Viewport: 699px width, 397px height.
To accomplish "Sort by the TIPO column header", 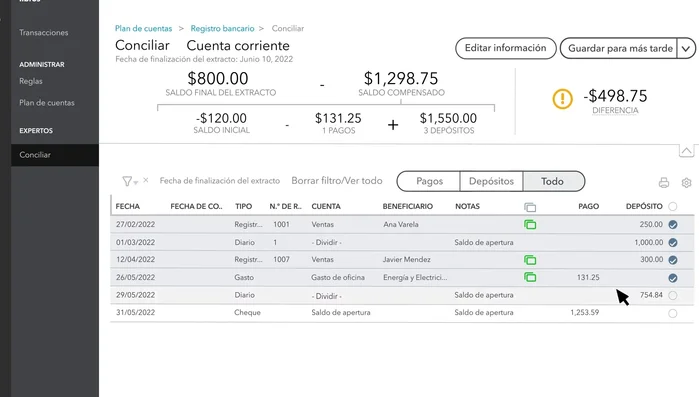I will point(243,206).
